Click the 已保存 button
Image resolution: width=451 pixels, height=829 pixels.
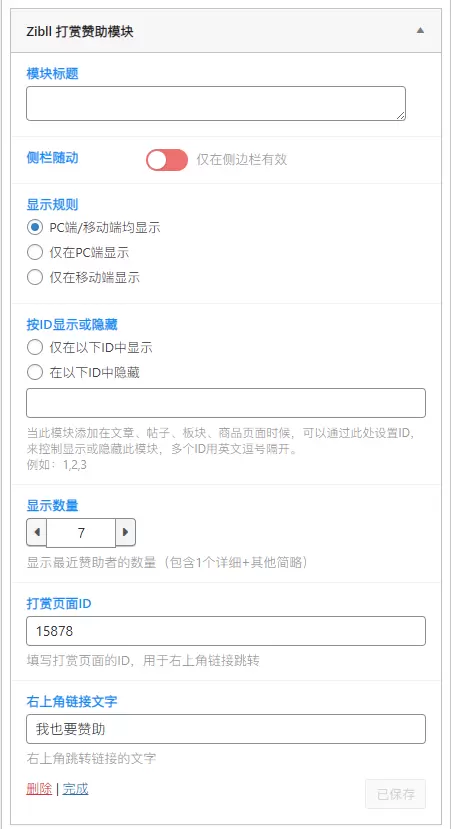(395, 794)
